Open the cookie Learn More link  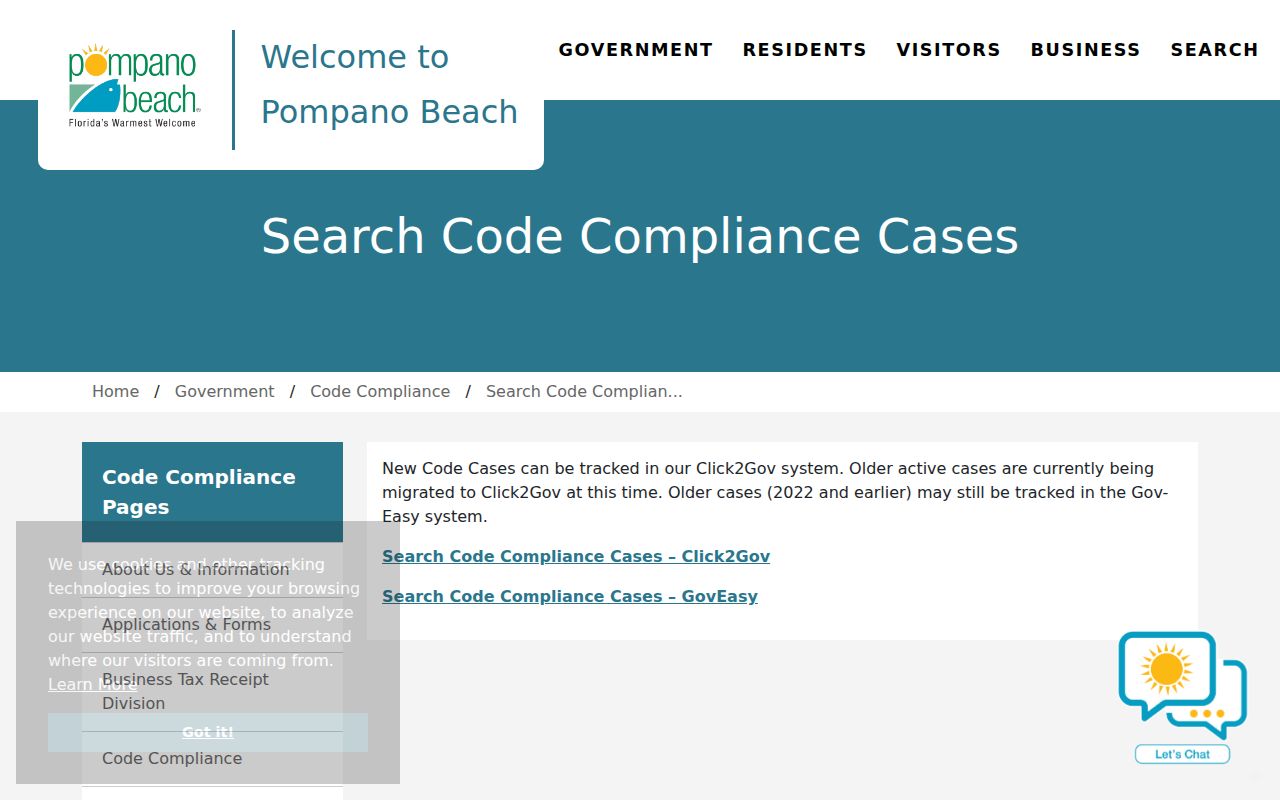coord(93,685)
